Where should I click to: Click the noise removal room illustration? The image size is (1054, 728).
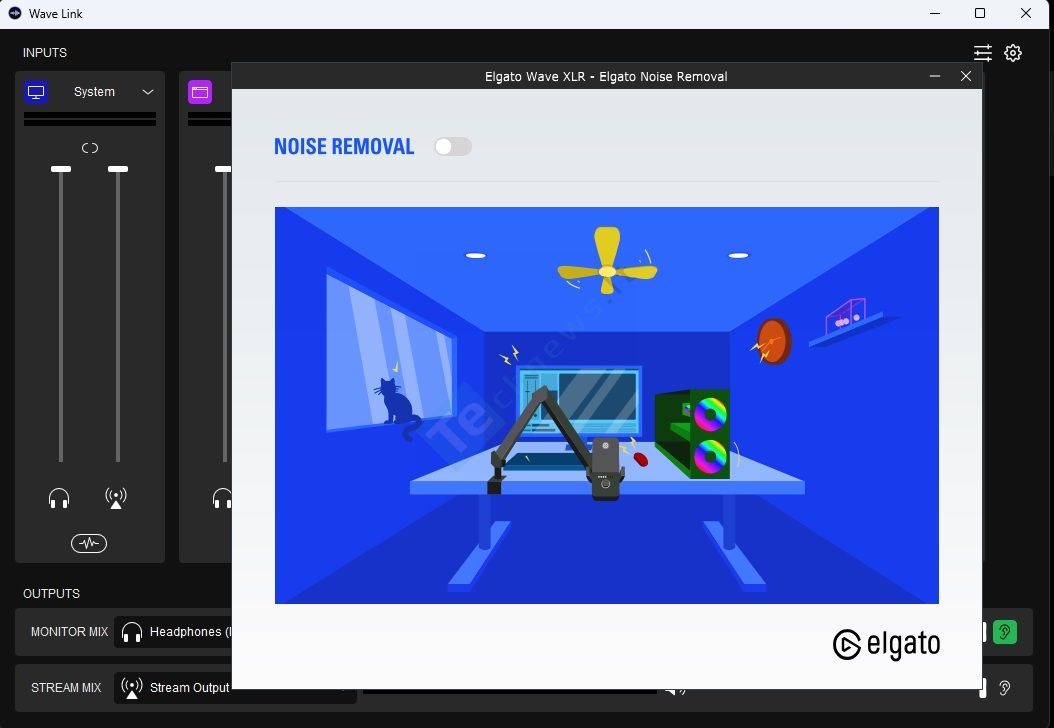606,405
